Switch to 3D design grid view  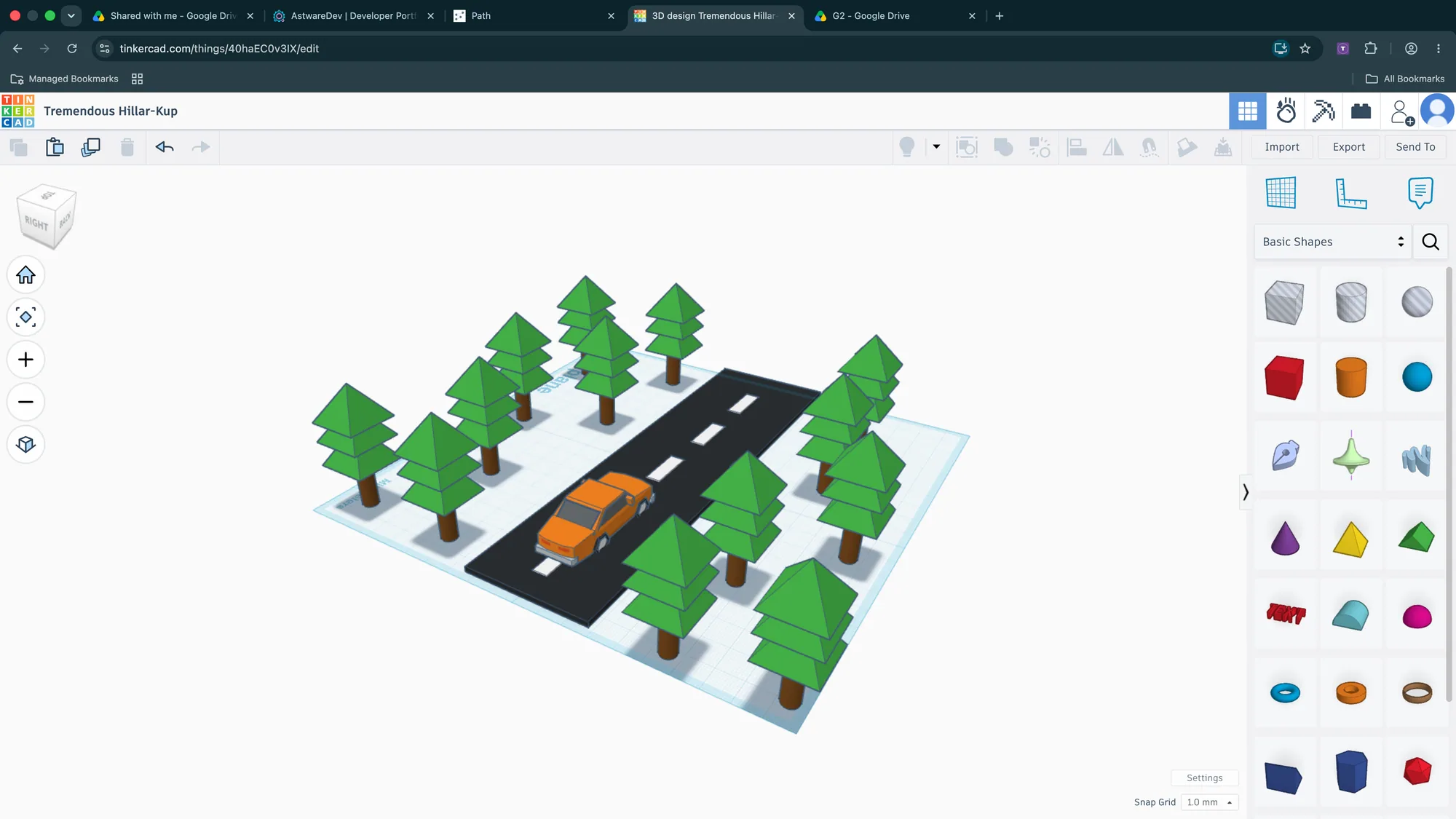(1248, 111)
